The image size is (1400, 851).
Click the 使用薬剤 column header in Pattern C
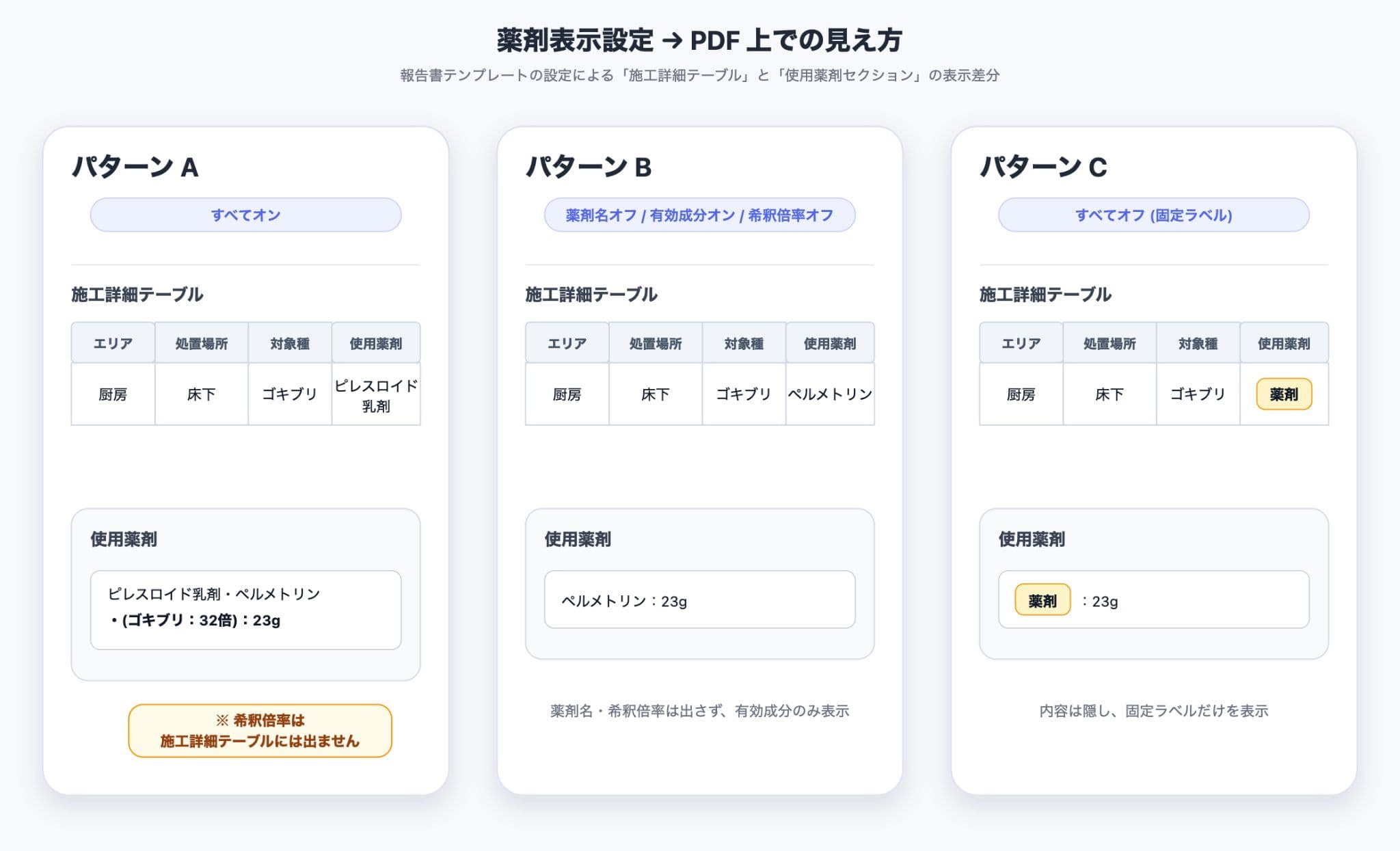coord(1284,343)
